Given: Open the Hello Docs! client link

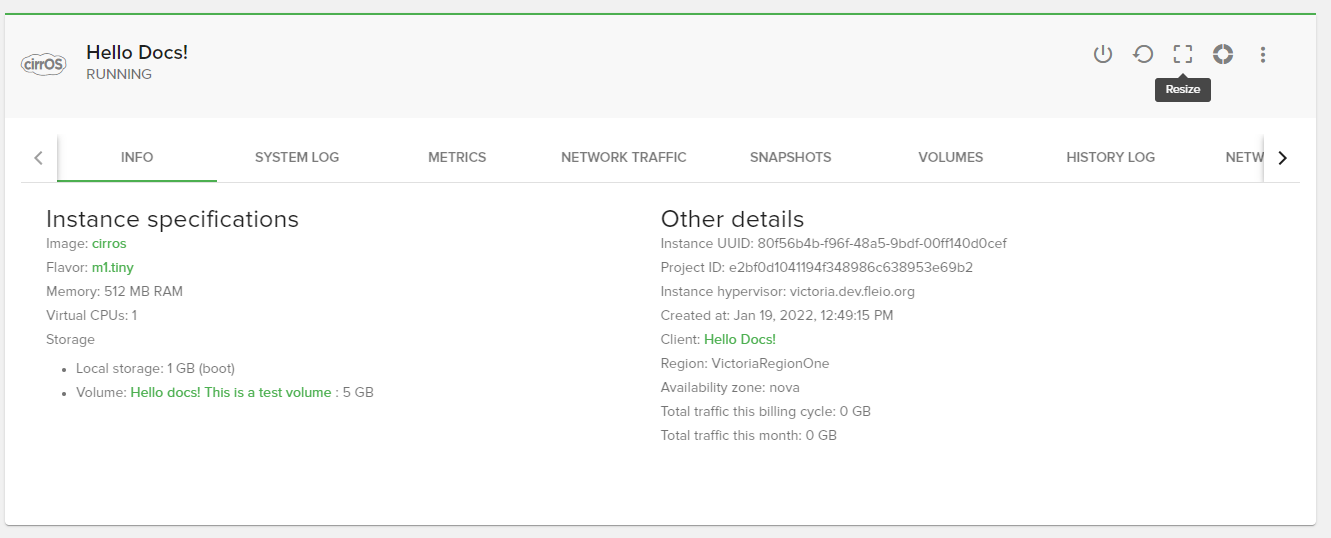Looking at the screenshot, I should tap(739, 339).
